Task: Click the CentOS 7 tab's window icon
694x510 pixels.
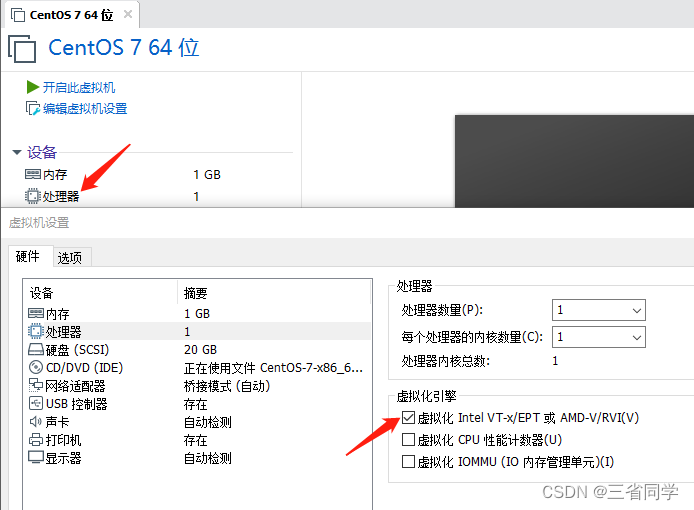Action: pyautogui.click(x=18, y=15)
